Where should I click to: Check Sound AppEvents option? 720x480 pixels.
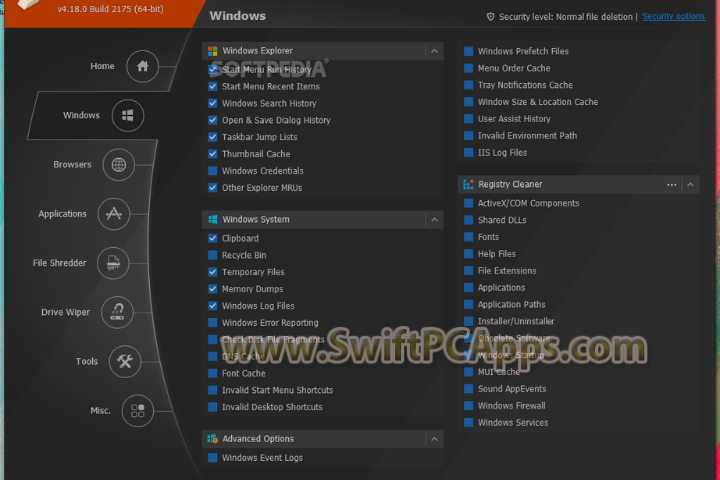tap(468, 389)
